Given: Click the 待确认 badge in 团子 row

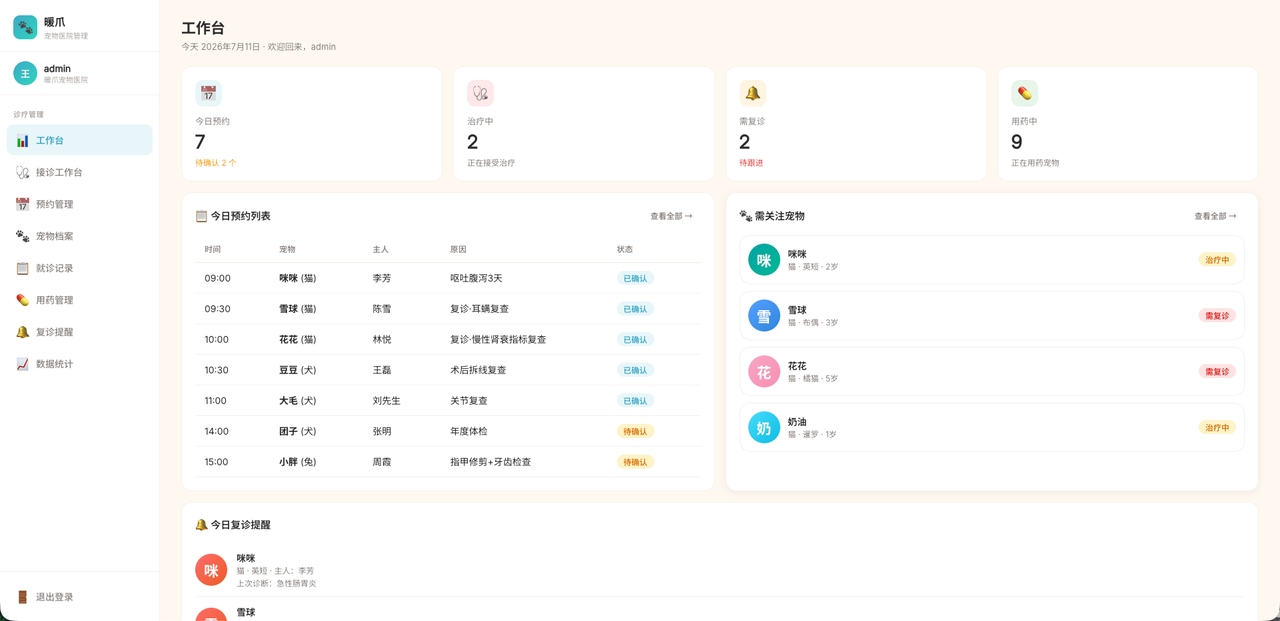Looking at the screenshot, I should [635, 432].
